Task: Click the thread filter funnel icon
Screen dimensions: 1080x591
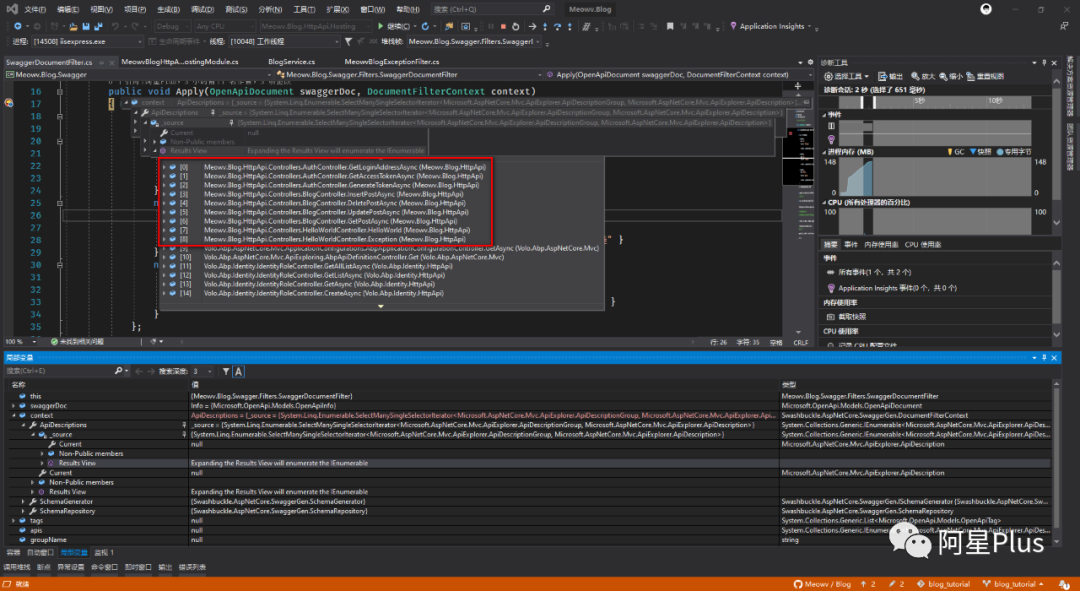Action: (x=348, y=41)
